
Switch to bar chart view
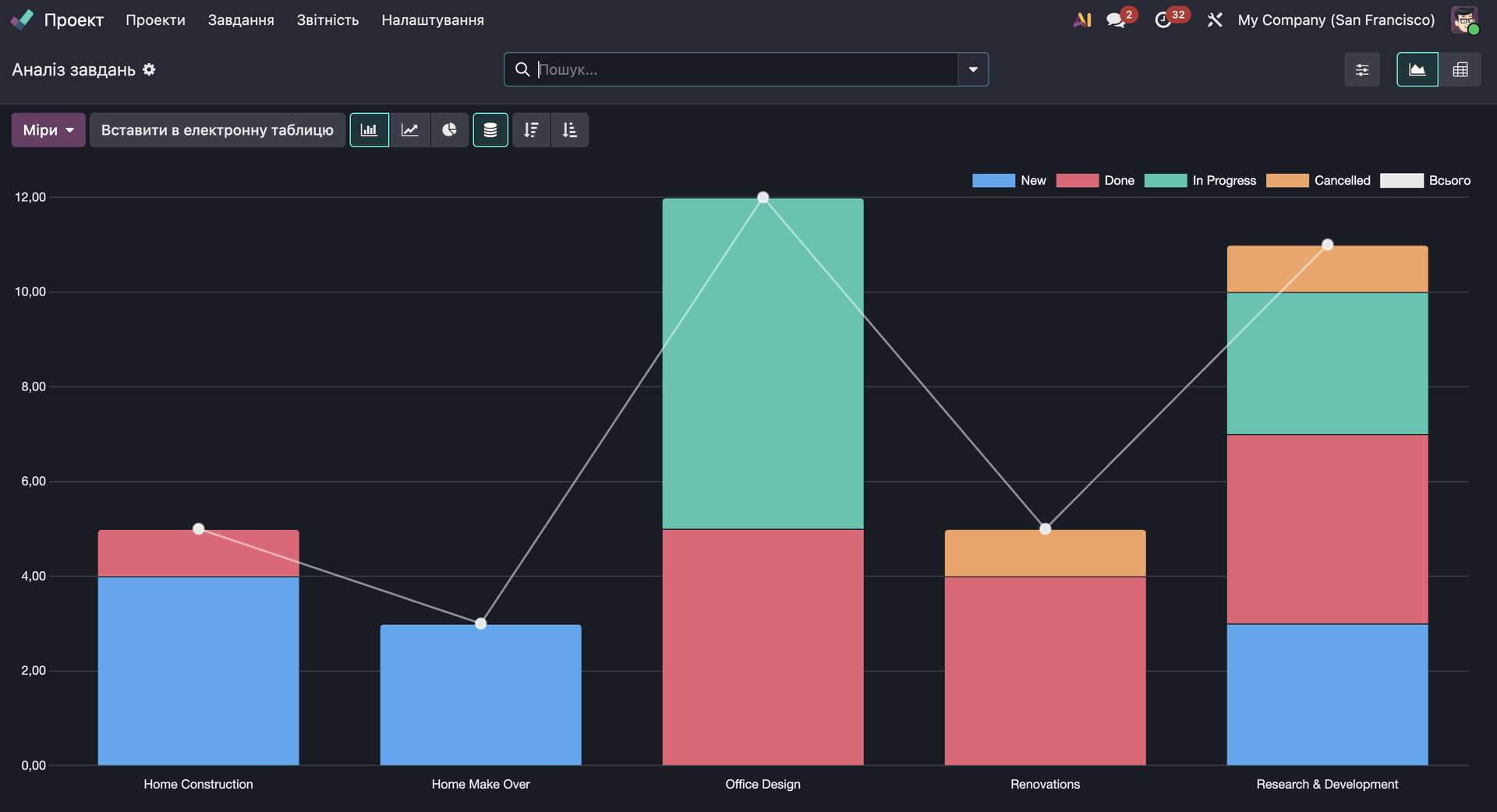(370, 130)
